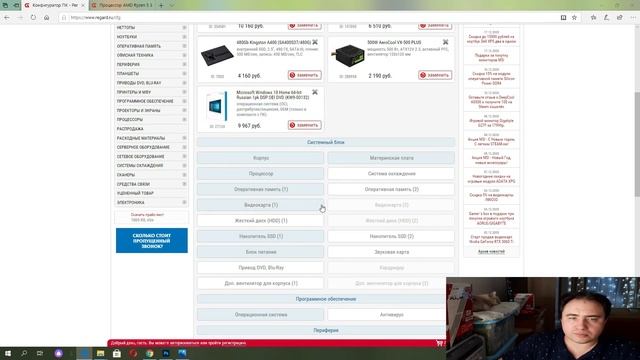Open the Распродажа category
The width and height of the screenshot is (640, 360).
pos(130,129)
